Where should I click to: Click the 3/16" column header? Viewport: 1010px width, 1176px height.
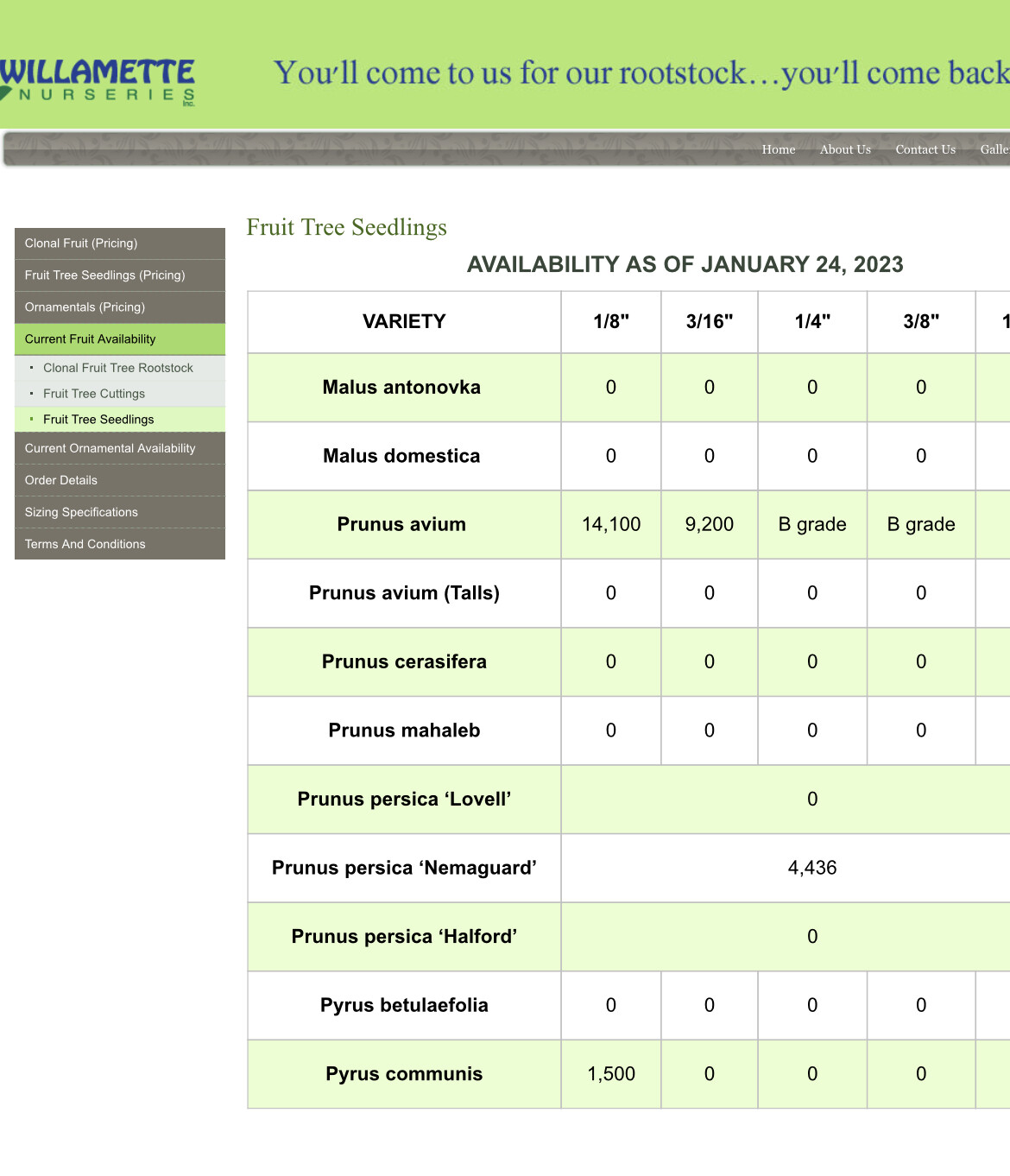(710, 322)
